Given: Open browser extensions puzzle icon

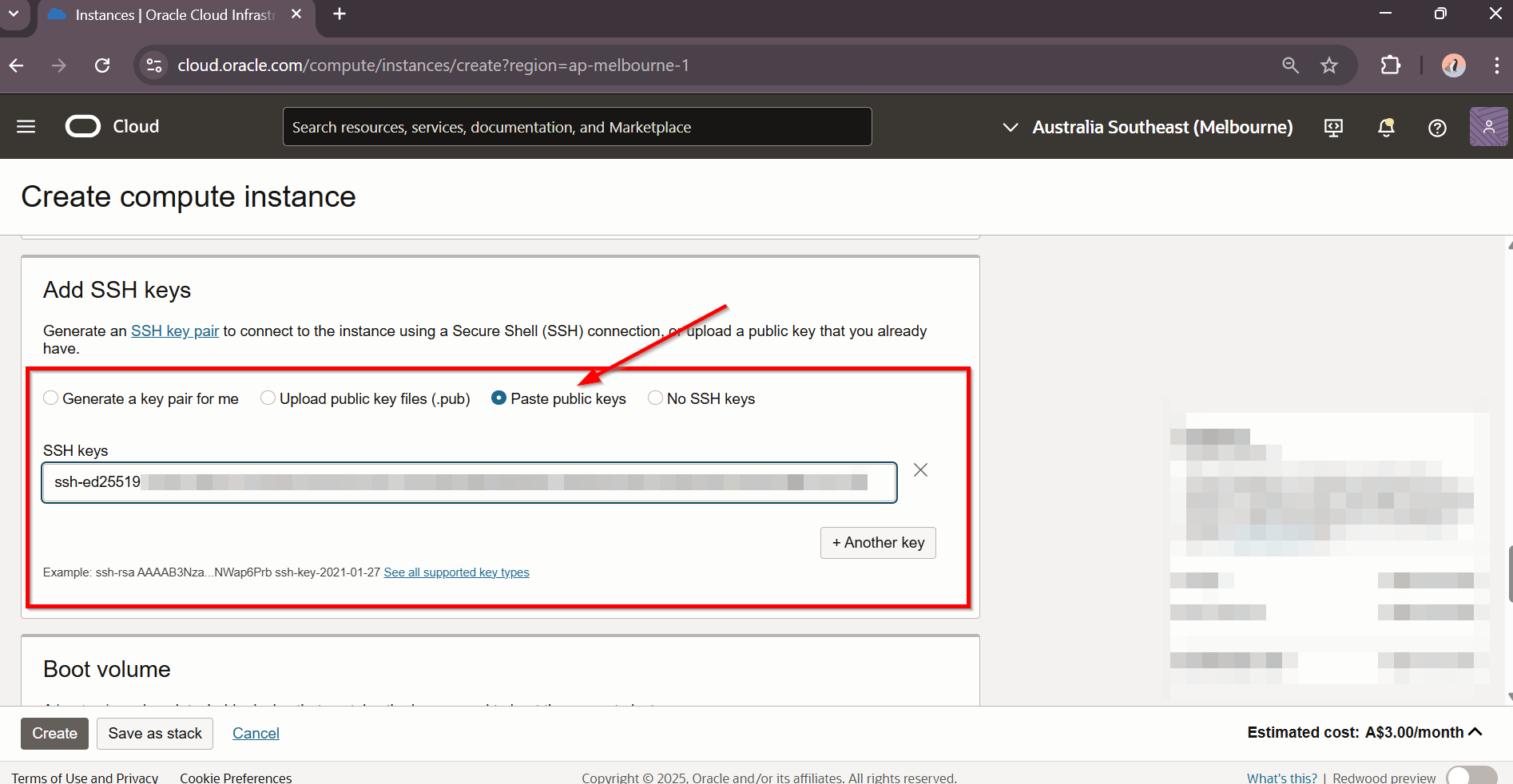Looking at the screenshot, I should point(1391,65).
